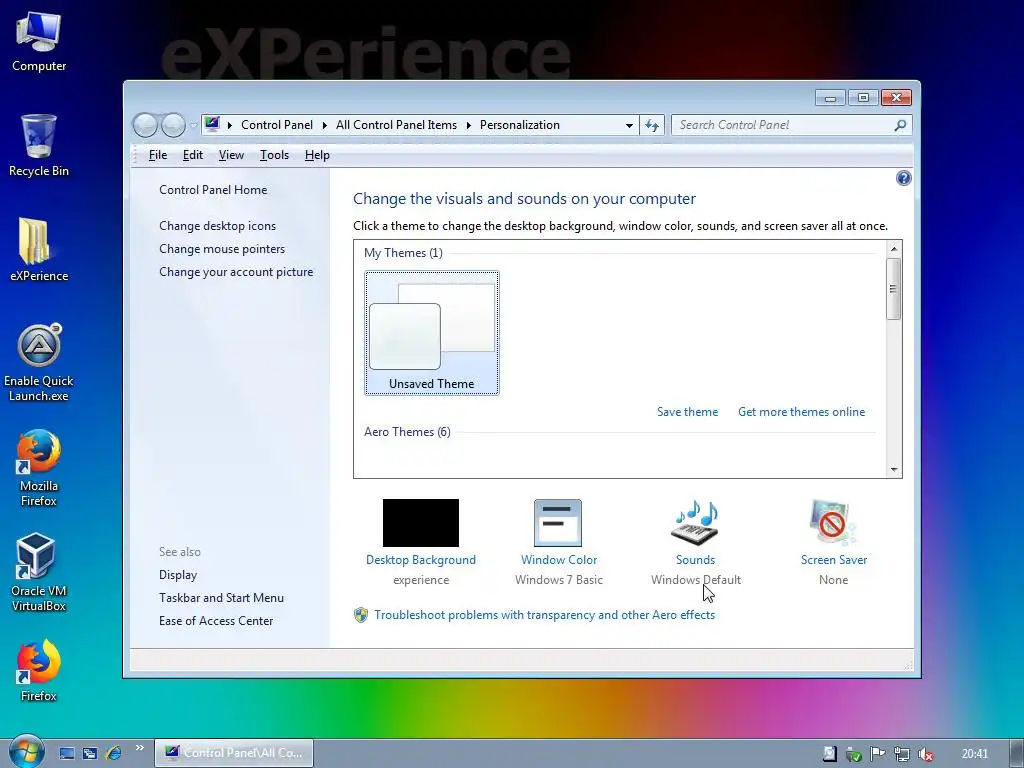The image size is (1024, 768).
Task: Expand the arrow before Control Panel breadcrumb
Action: 230,125
